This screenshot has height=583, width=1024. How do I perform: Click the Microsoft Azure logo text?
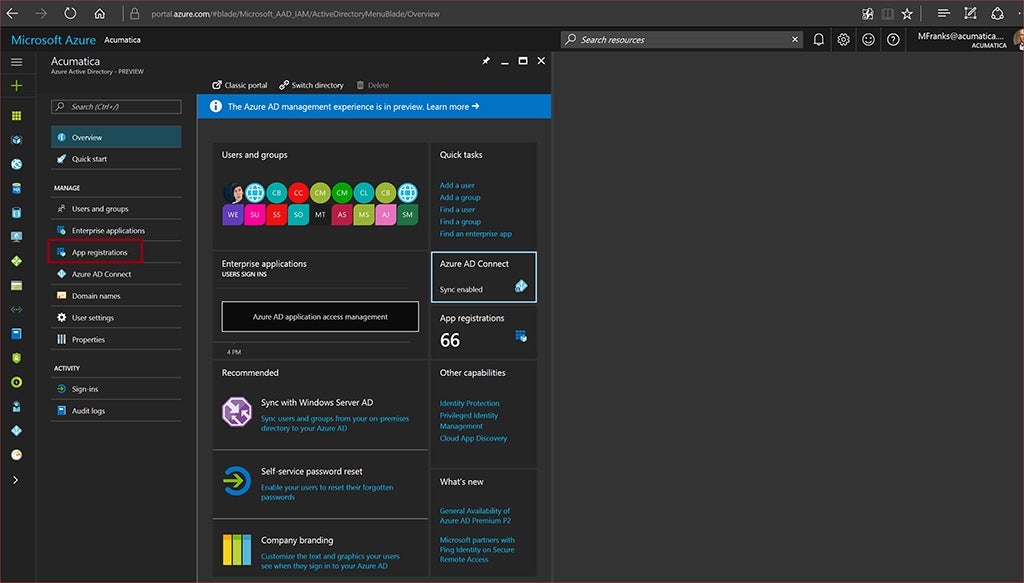(x=54, y=40)
